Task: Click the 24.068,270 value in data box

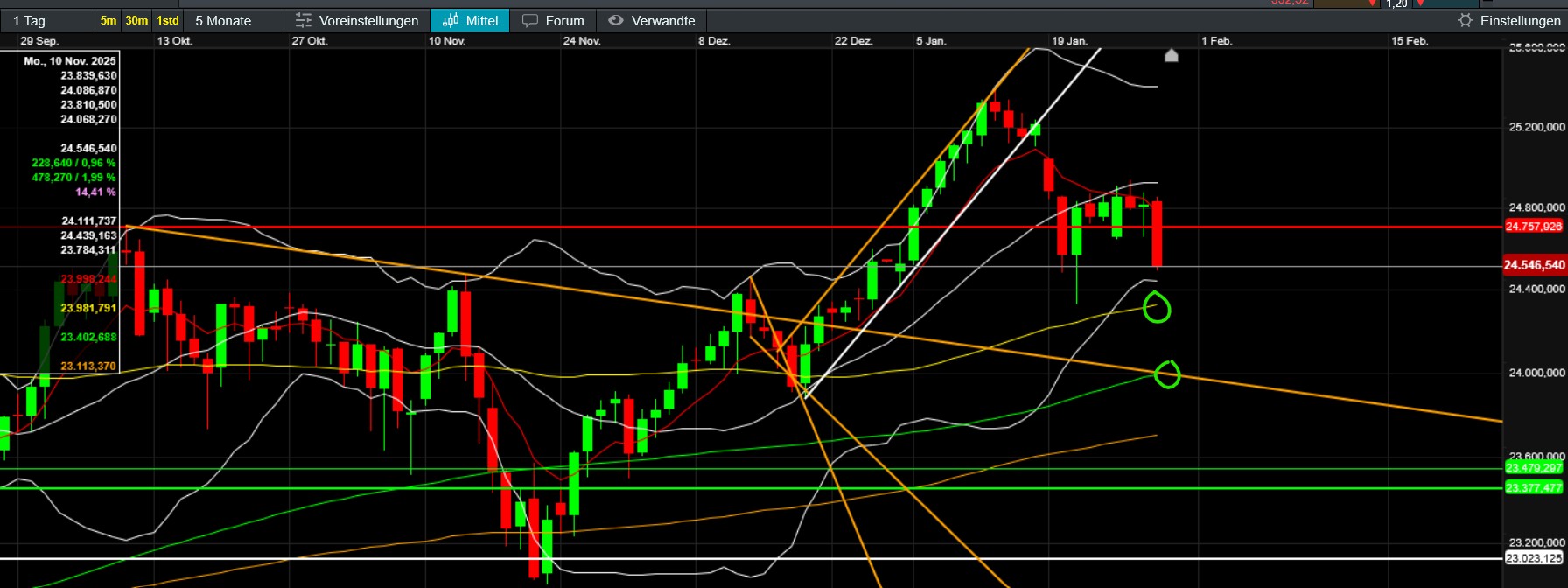Action: [x=88, y=119]
